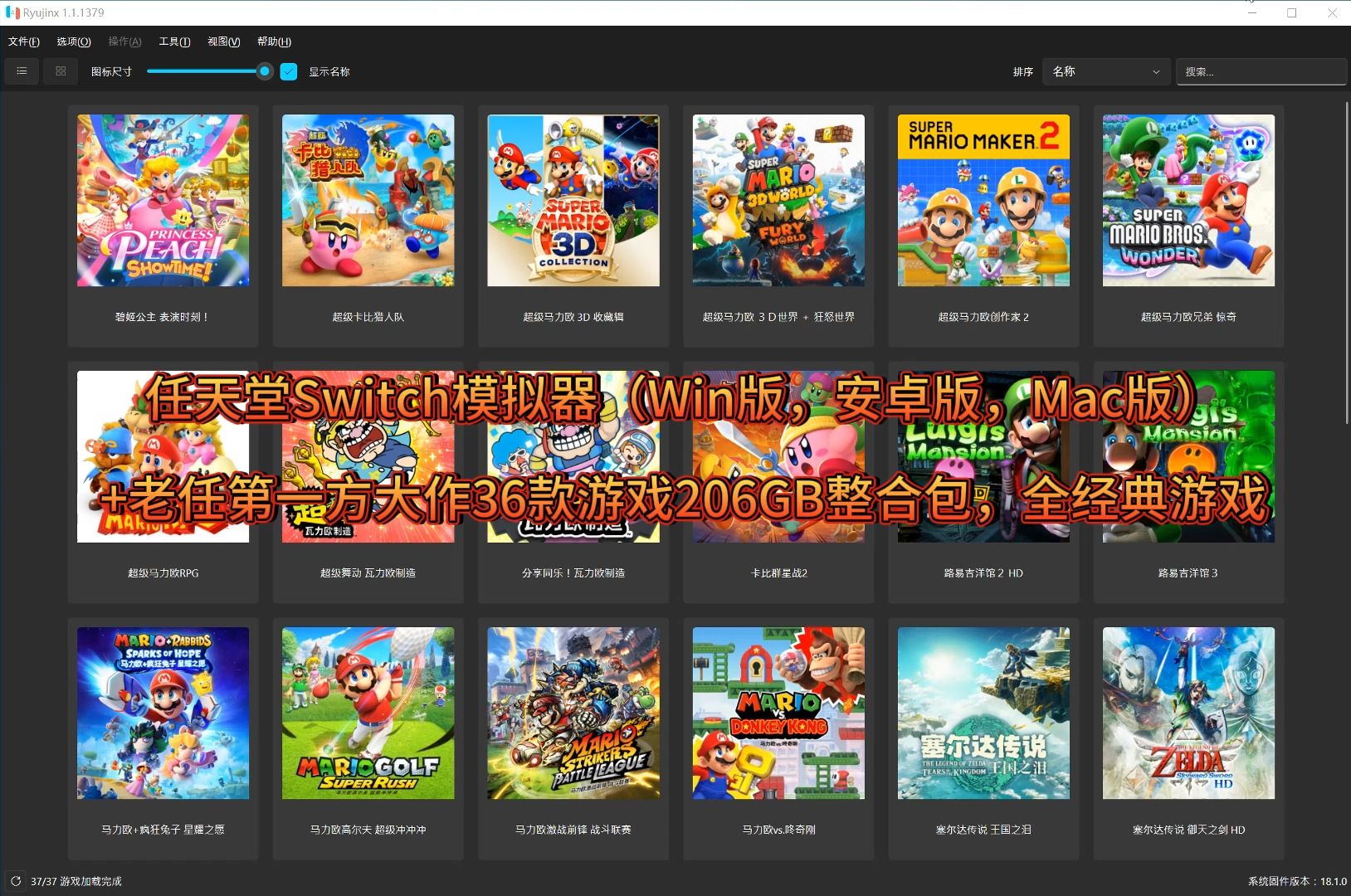Switch to list view layout
Viewport: 1351px width, 896px height.
click(22, 71)
